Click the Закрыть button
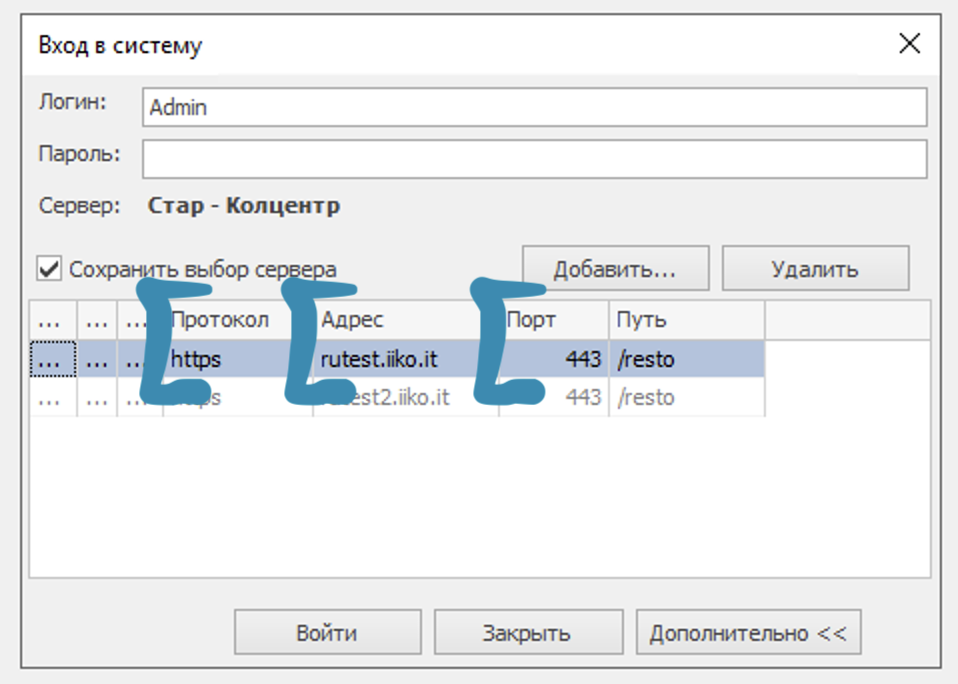958x684 pixels. pos(526,633)
